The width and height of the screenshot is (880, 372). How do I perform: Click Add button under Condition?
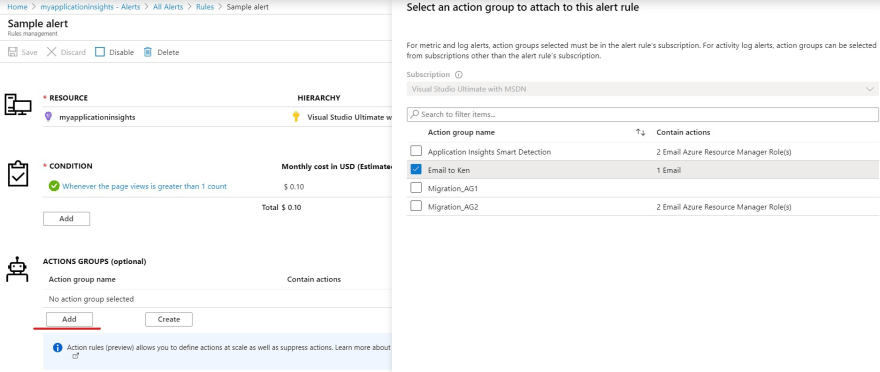click(x=66, y=219)
